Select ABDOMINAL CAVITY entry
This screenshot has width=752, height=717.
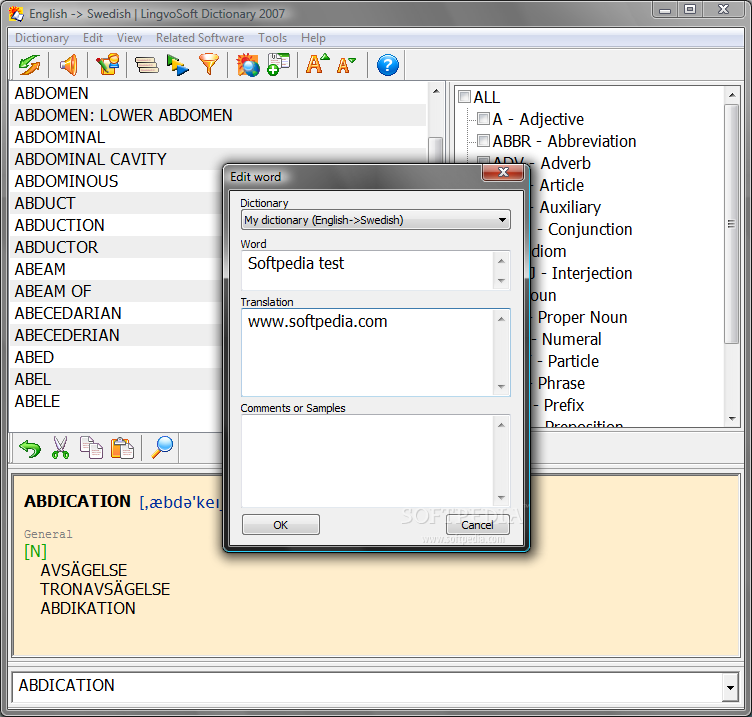click(x=90, y=159)
